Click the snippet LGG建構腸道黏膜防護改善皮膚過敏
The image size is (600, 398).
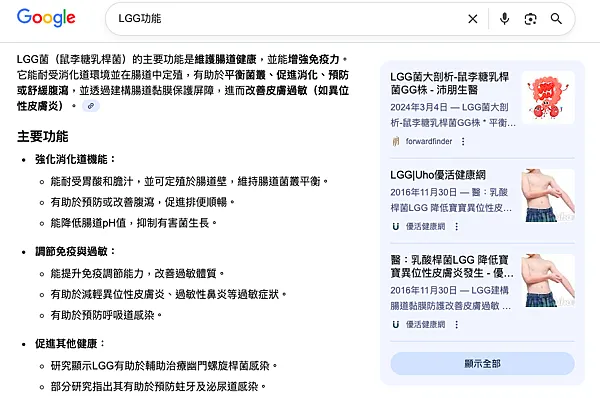click(x=450, y=298)
